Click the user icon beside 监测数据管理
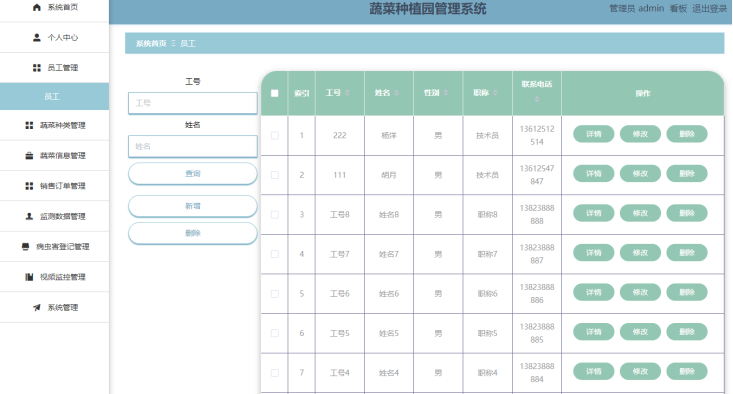The height and width of the screenshot is (394, 733). pyautogui.click(x=29, y=216)
